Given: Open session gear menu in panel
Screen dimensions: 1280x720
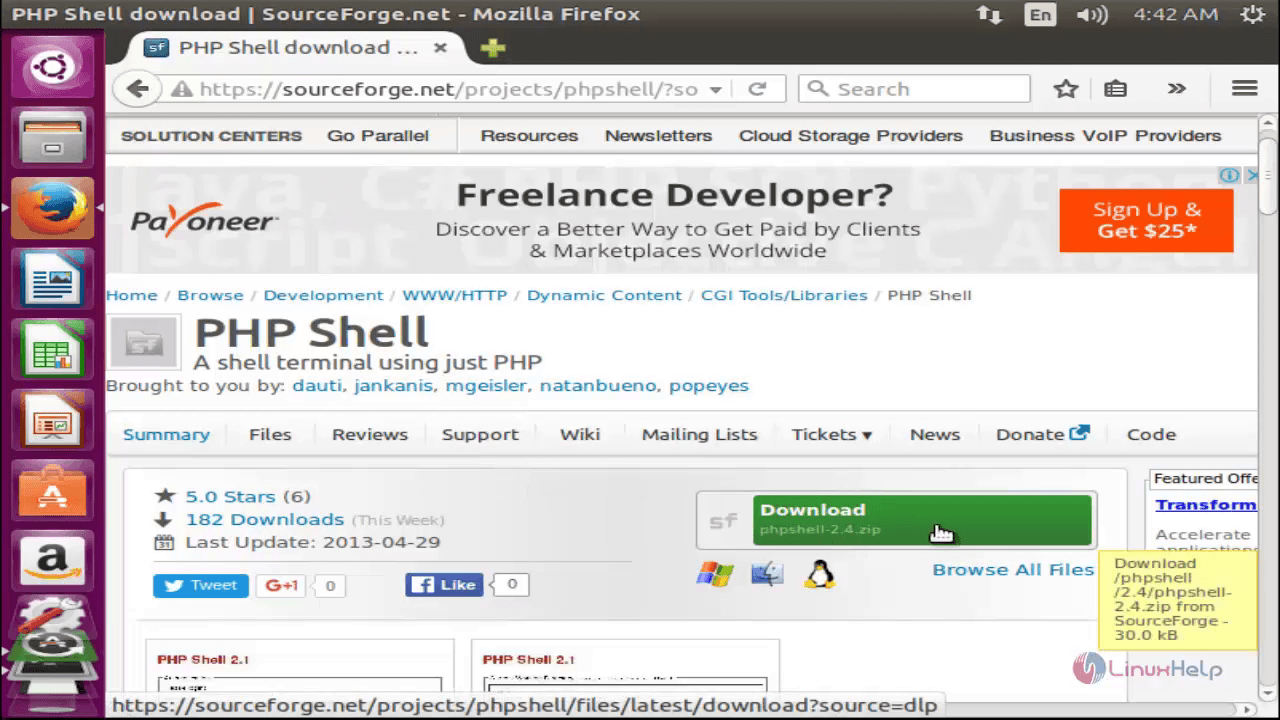Looking at the screenshot, I should point(1251,15).
